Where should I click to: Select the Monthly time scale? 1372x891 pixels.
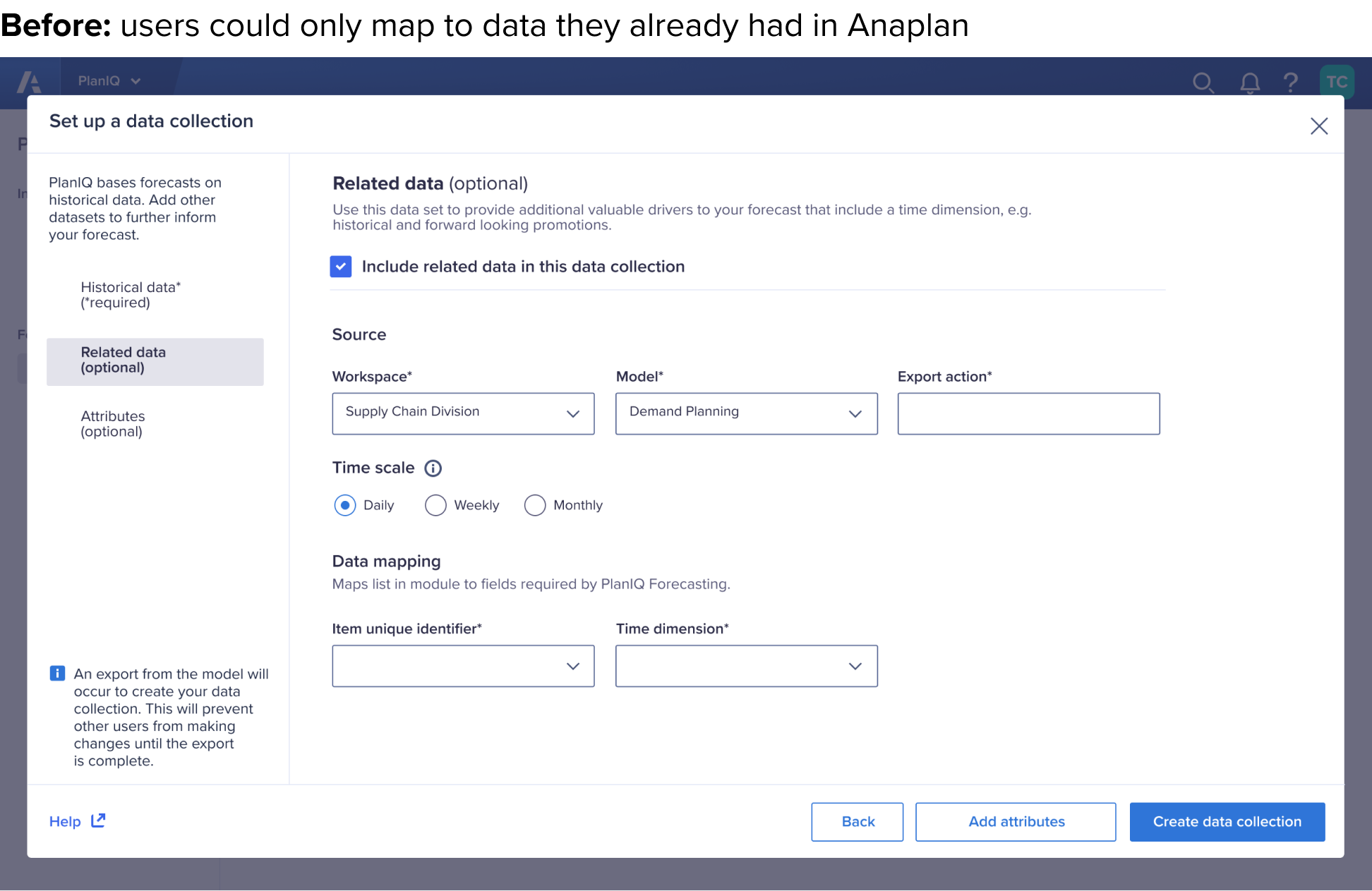click(534, 505)
